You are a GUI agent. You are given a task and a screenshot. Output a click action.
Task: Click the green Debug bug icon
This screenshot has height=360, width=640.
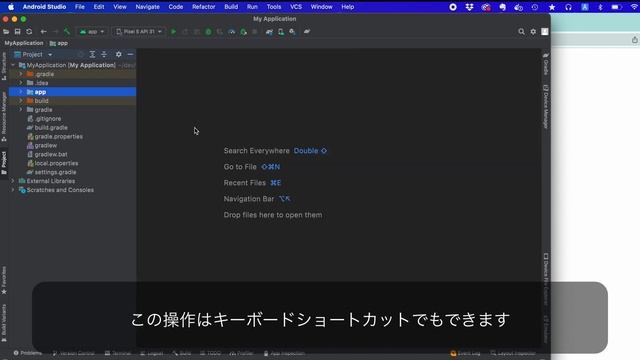coord(209,31)
